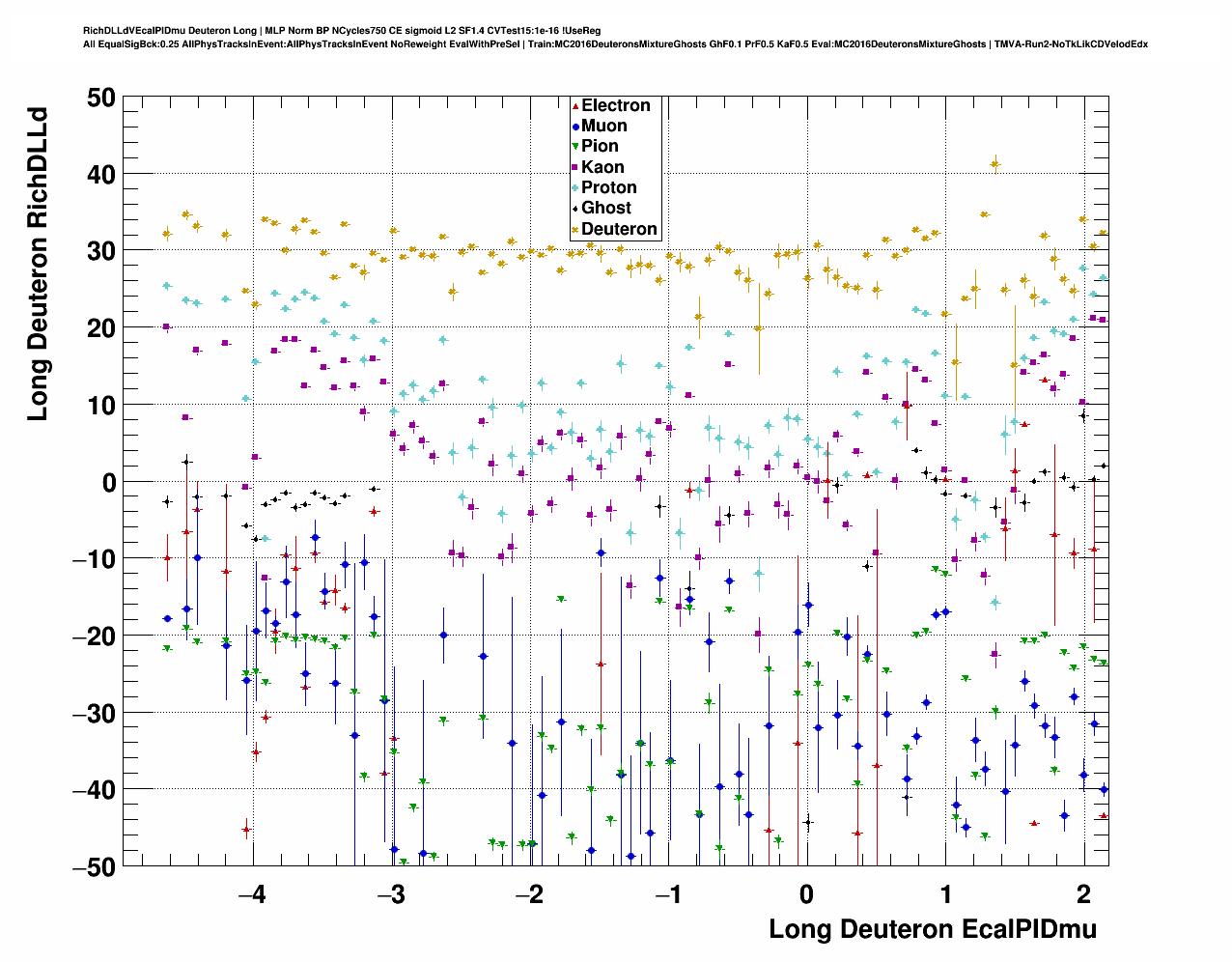Click the y-axis tick label 50

coord(99,98)
